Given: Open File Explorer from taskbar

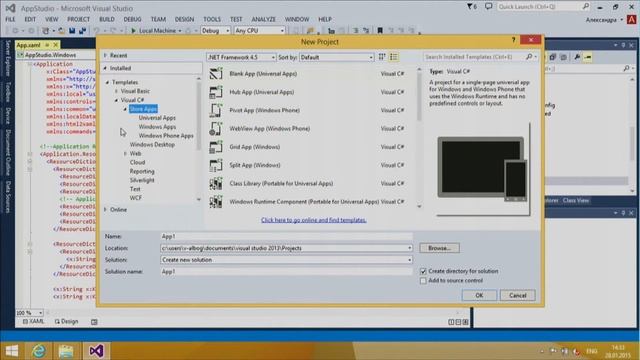Looking at the screenshot, I should (x=65, y=351).
